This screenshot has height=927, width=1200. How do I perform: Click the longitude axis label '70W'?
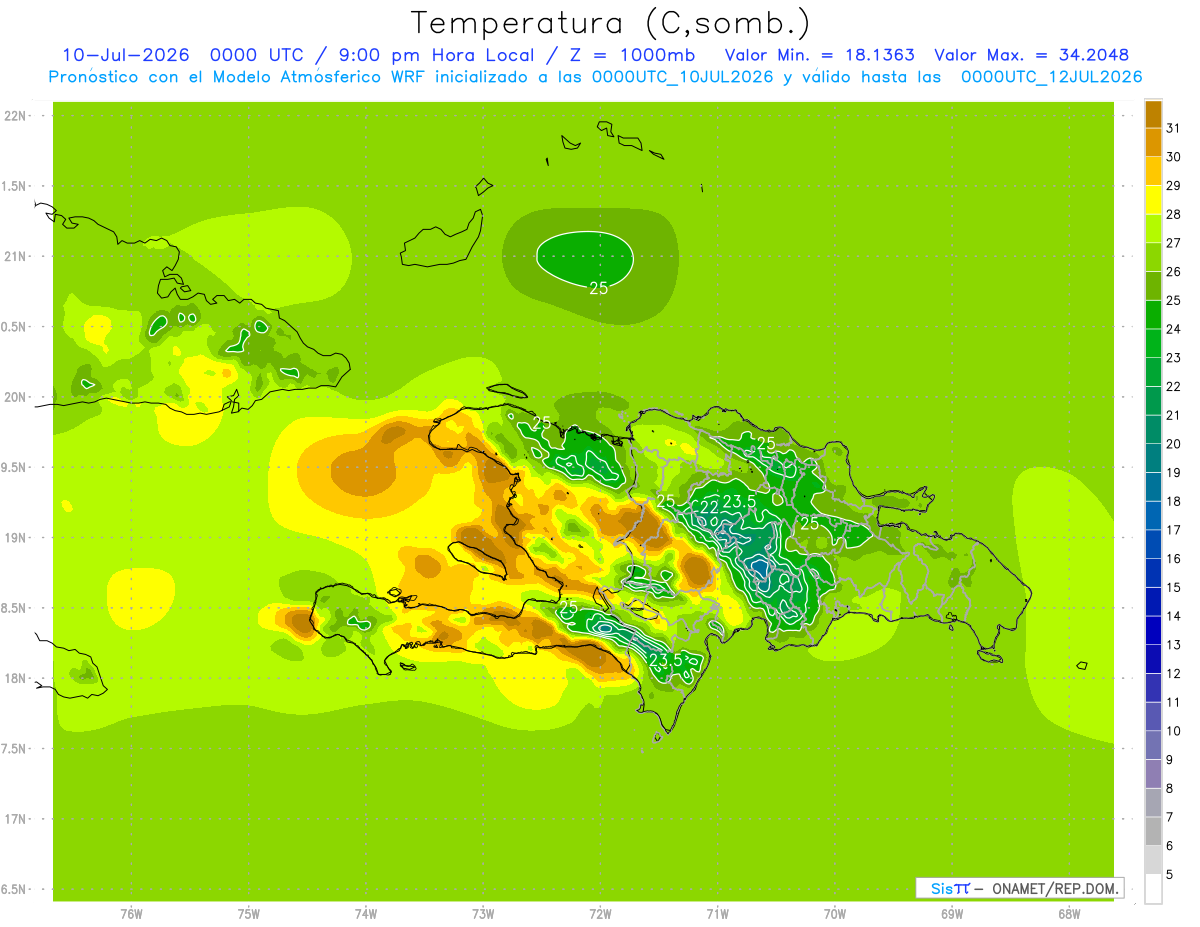click(834, 914)
